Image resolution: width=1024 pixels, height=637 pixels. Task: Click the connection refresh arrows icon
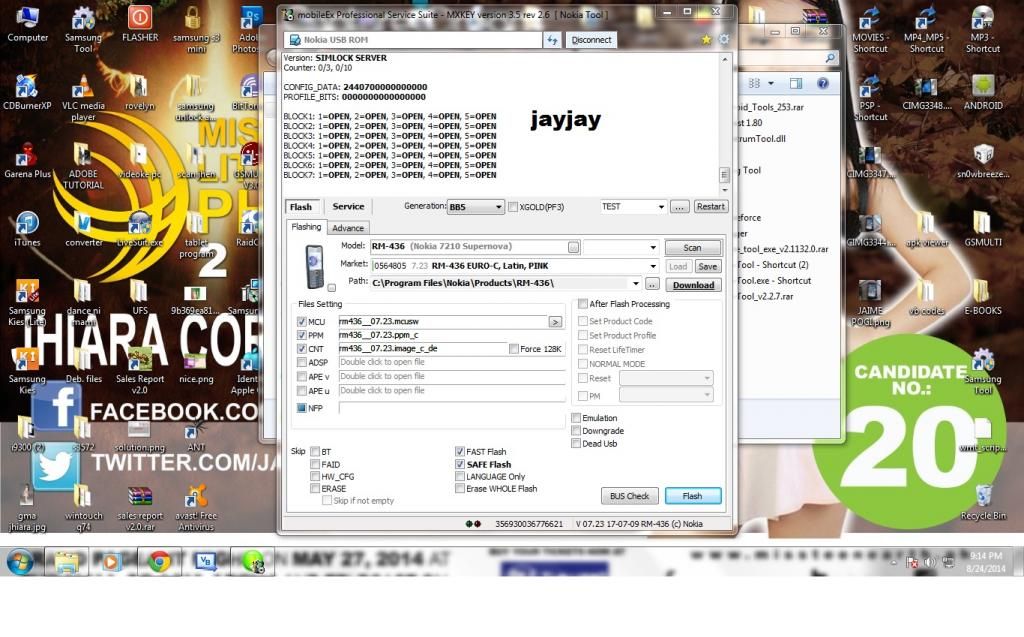pyautogui.click(x=551, y=40)
